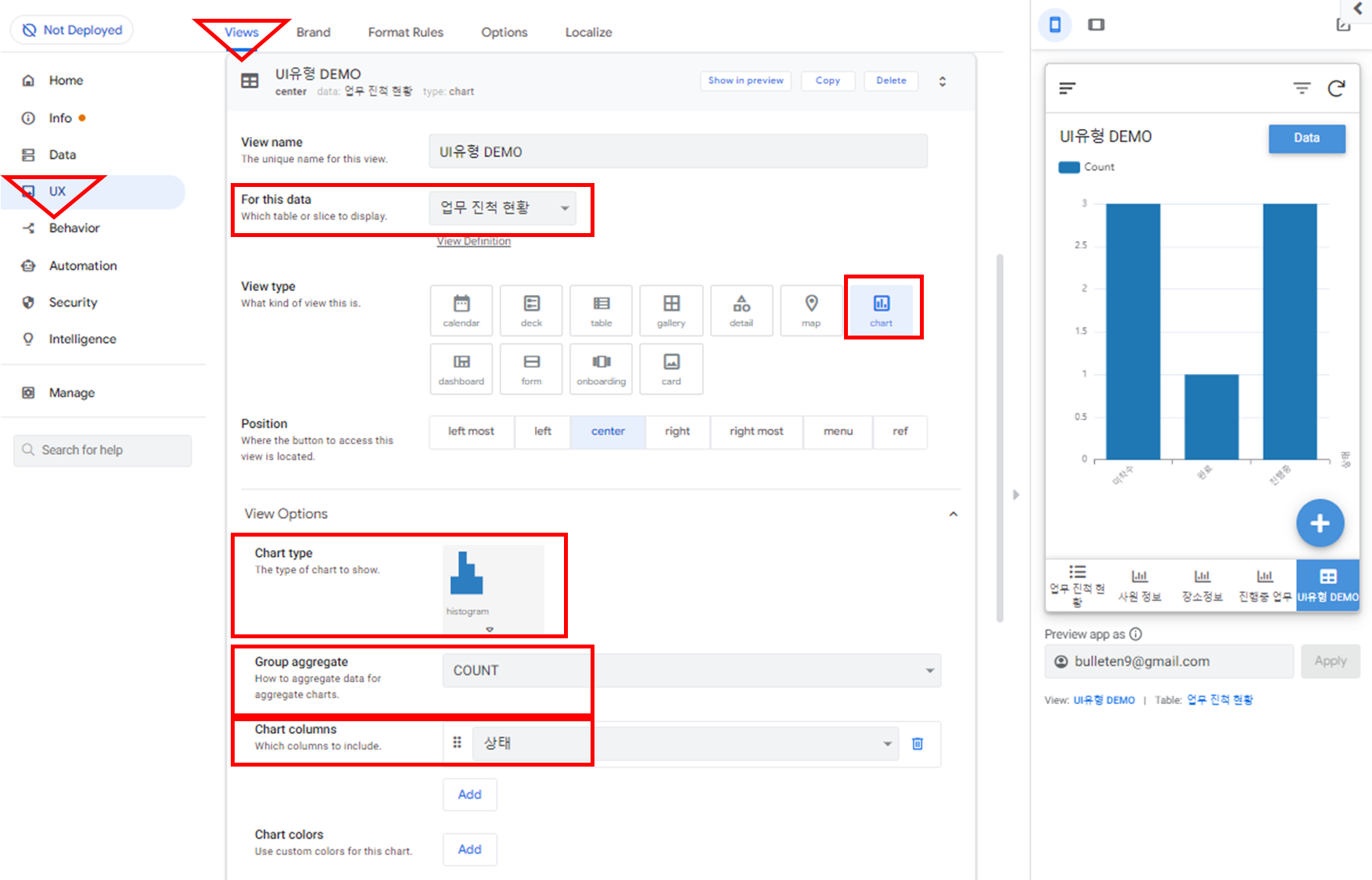Click the Not Deployed status button

click(72, 30)
